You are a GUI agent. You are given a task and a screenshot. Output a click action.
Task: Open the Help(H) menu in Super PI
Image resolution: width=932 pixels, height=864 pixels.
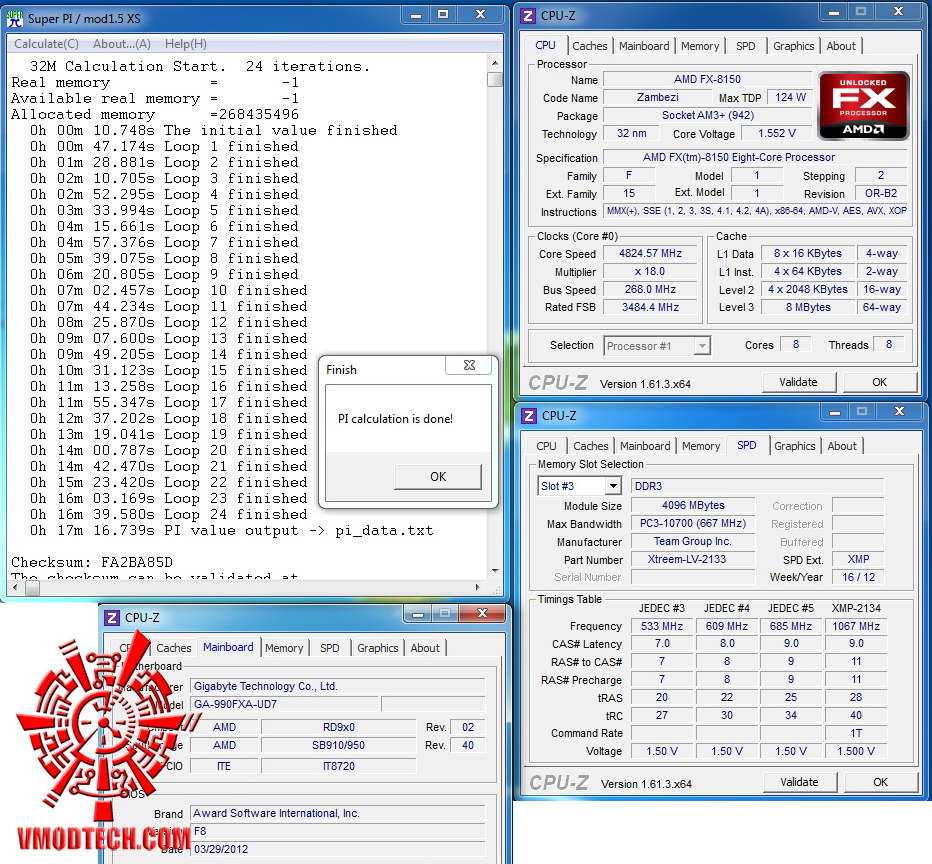(x=186, y=44)
